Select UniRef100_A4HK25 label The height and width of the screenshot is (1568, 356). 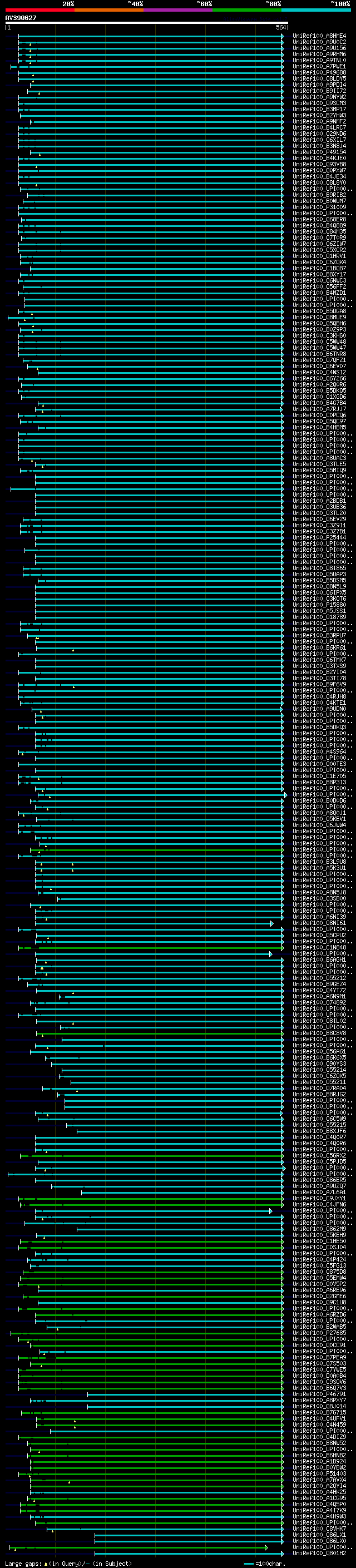pos(319,1491)
